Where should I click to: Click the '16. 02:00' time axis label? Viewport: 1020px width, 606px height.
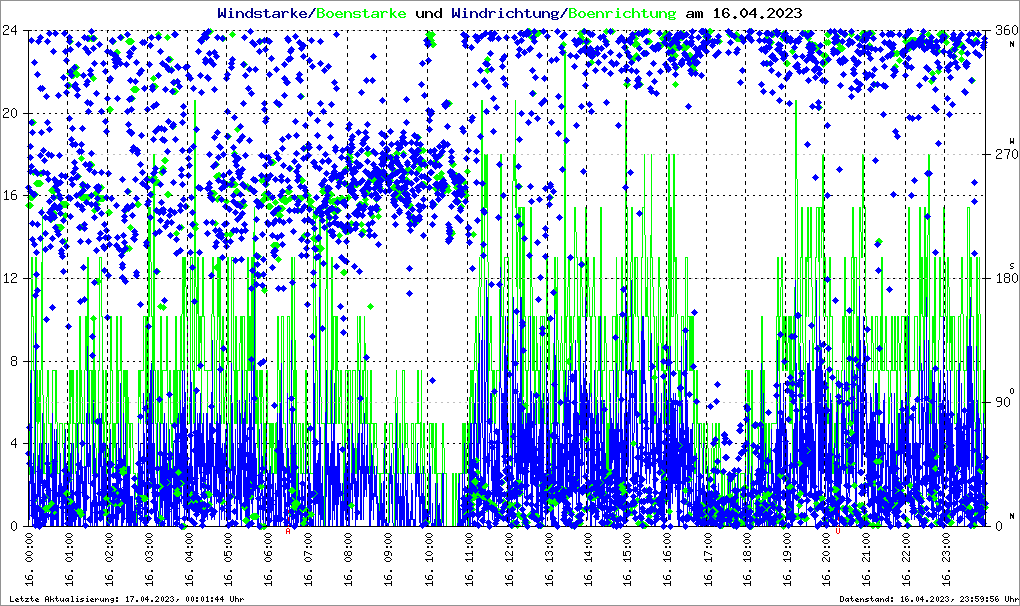(108, 559)
